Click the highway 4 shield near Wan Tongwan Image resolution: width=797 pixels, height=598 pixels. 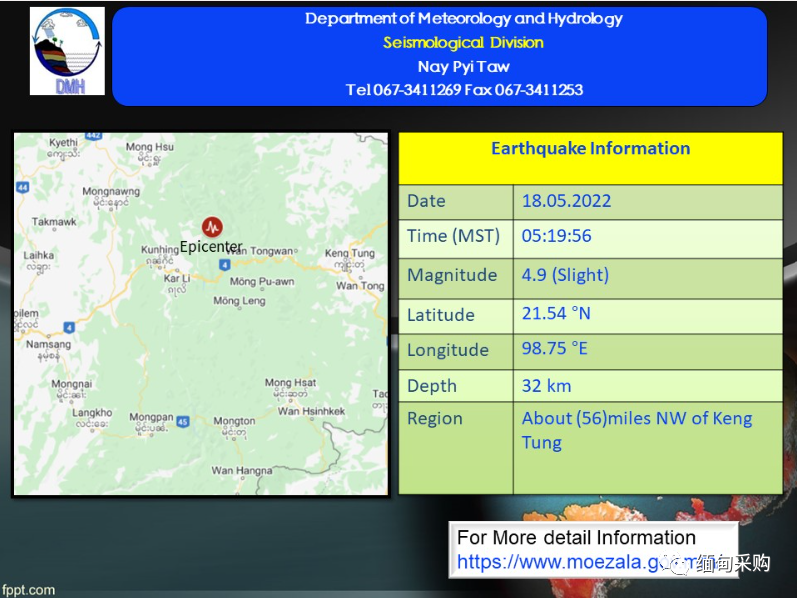coord(225,265)
